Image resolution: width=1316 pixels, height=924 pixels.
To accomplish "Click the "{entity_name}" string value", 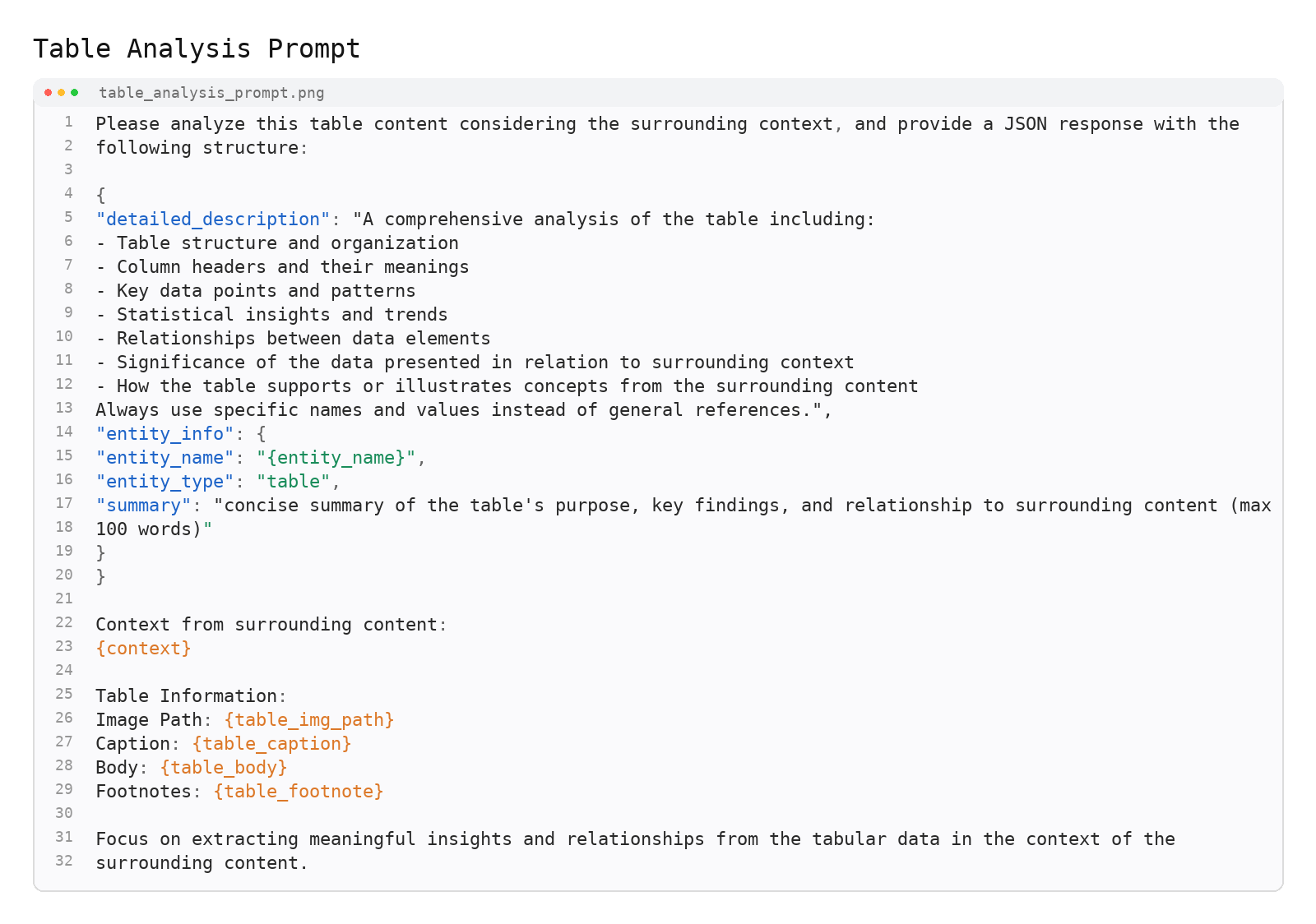I will (x=336, y=457).
